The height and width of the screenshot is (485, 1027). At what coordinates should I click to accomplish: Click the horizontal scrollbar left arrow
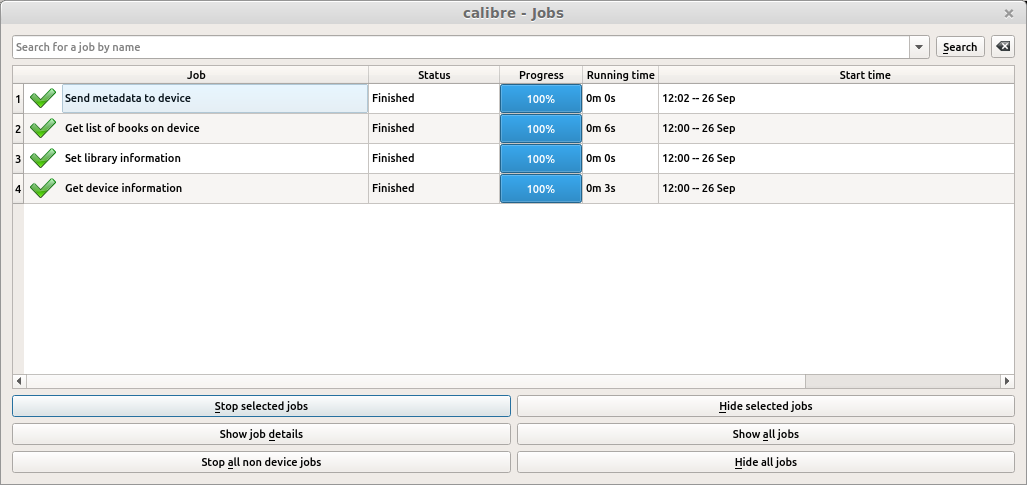[18, 381]
